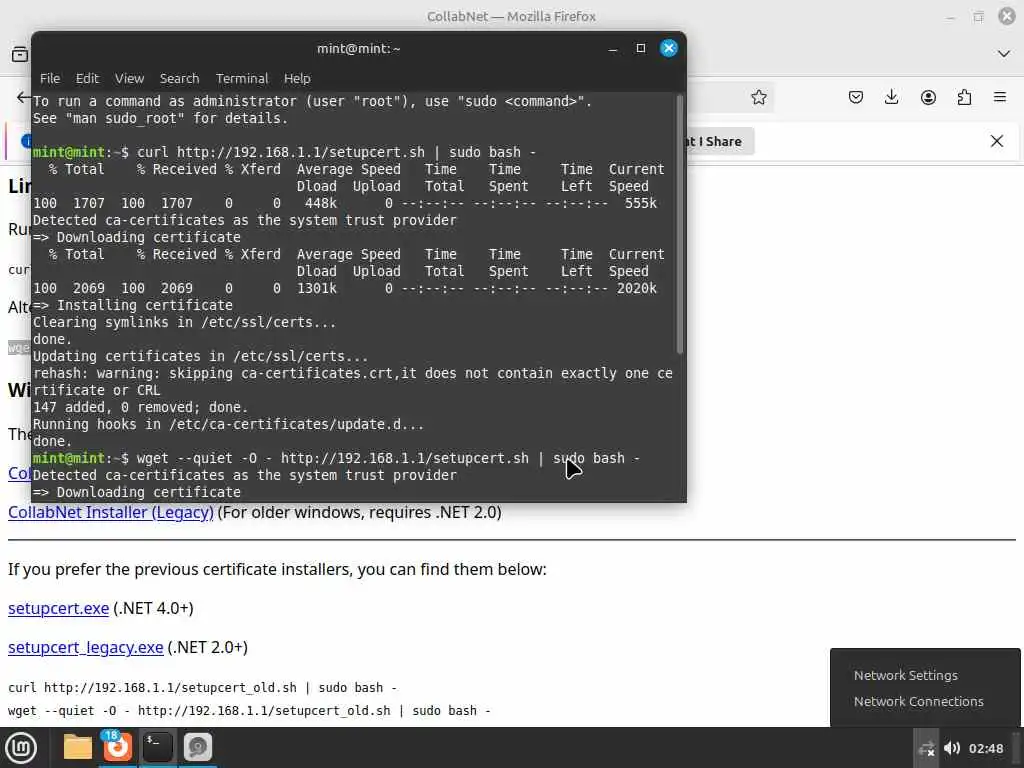Image resolution: width=1024 pixels, height=768 pixels.
Task: Click the network tray icon
Action: pyautogui.click(x=926, y=748)
